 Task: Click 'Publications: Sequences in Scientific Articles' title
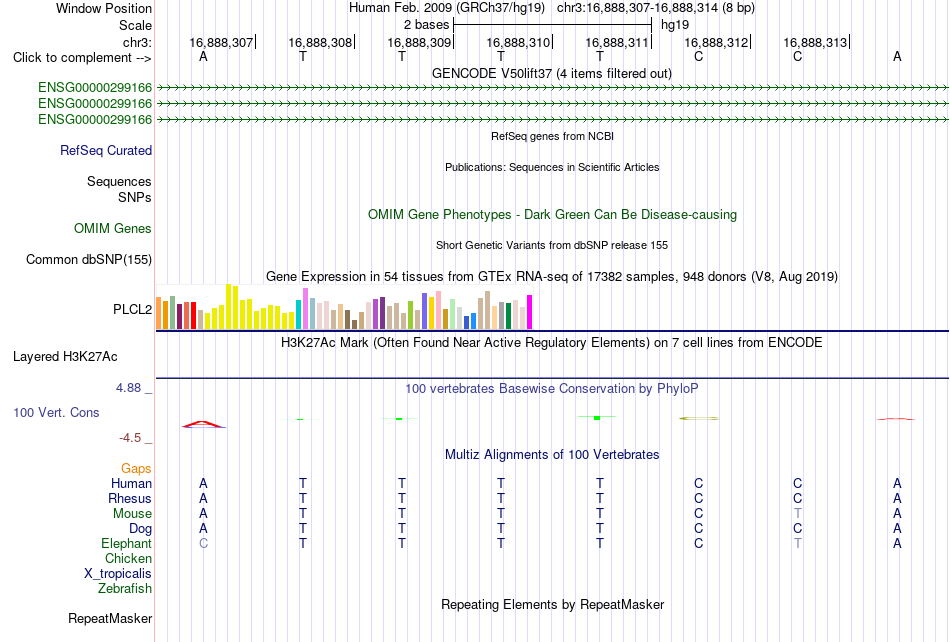[552, 167]
